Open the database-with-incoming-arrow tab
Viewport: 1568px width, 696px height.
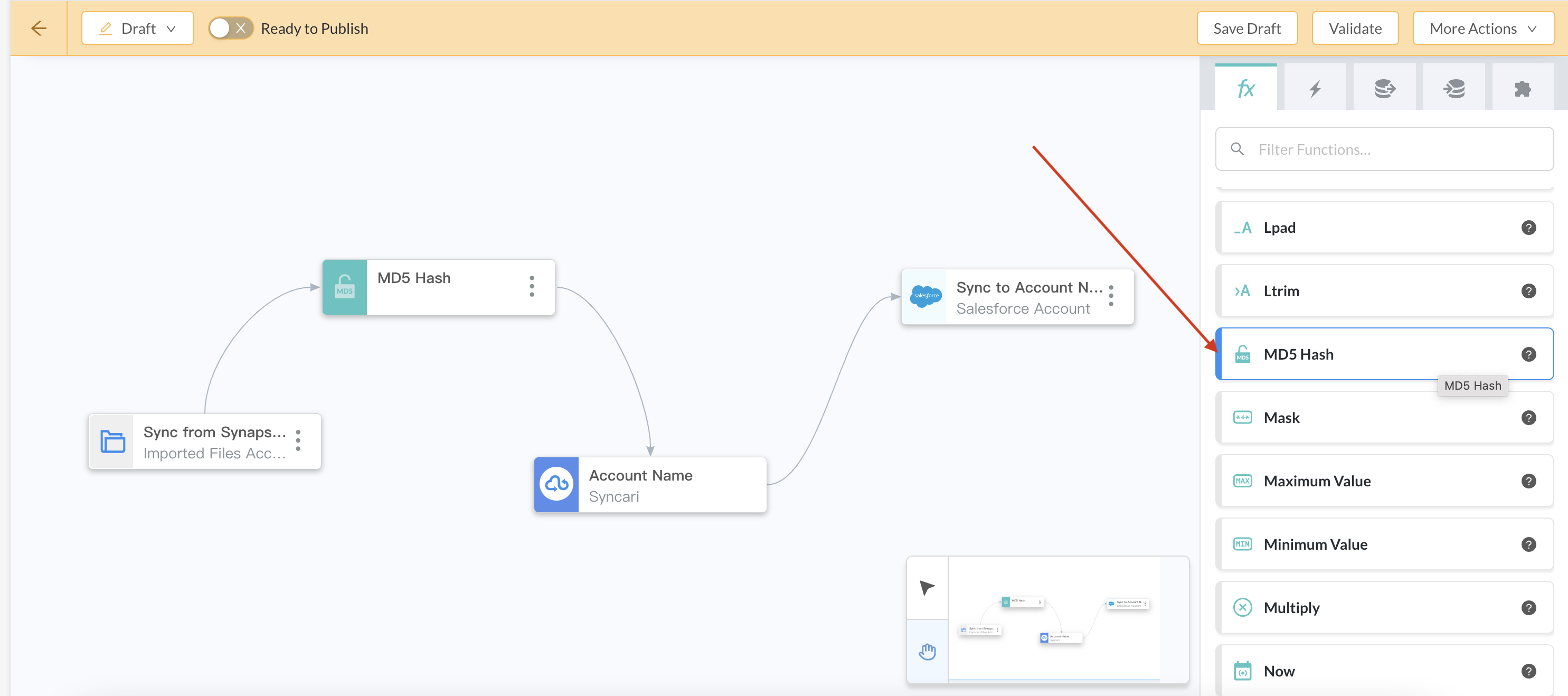click(x=1453, y=88)
